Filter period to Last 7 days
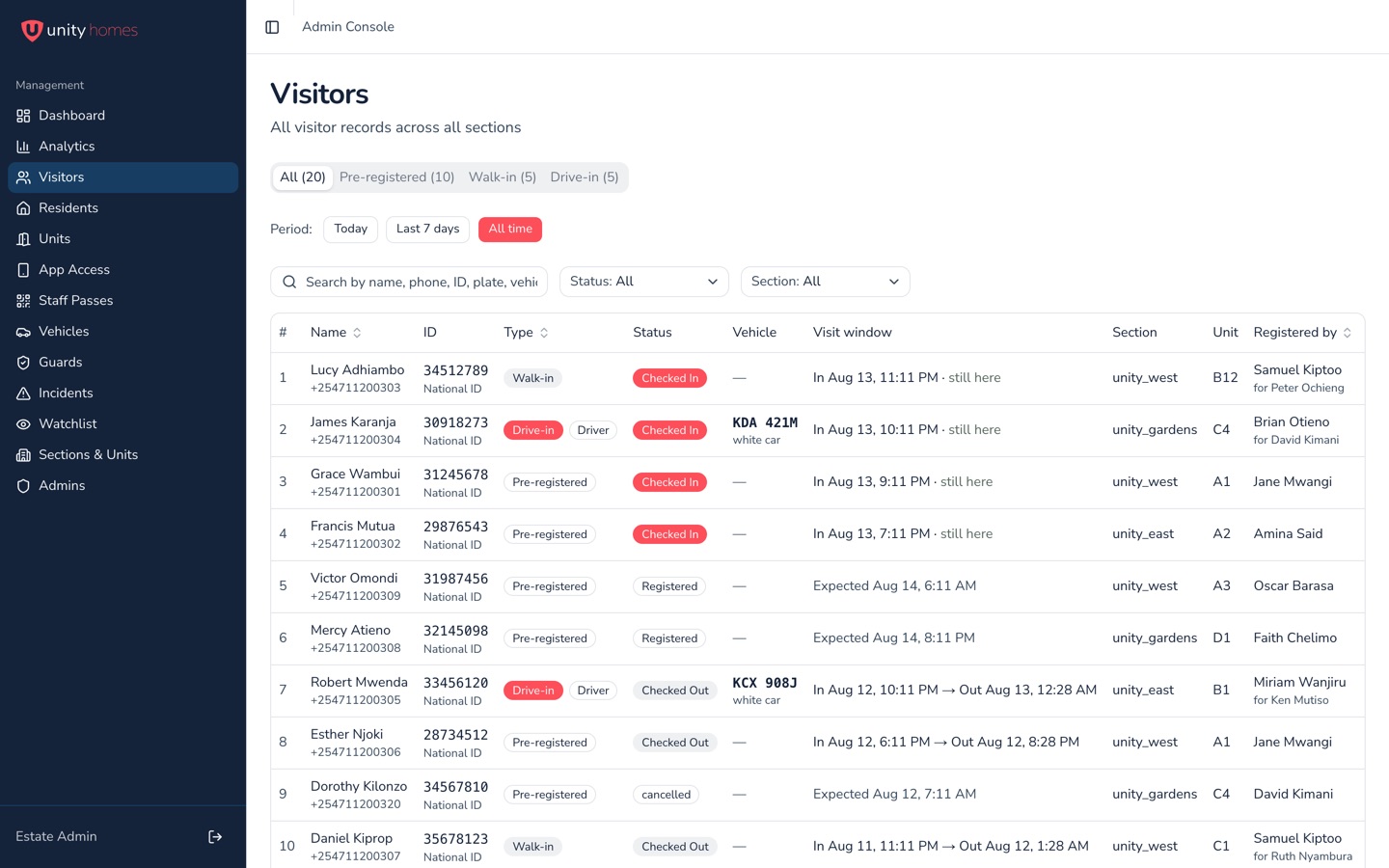The height and width of the screenshot is (868, 1389). (427, 230)
